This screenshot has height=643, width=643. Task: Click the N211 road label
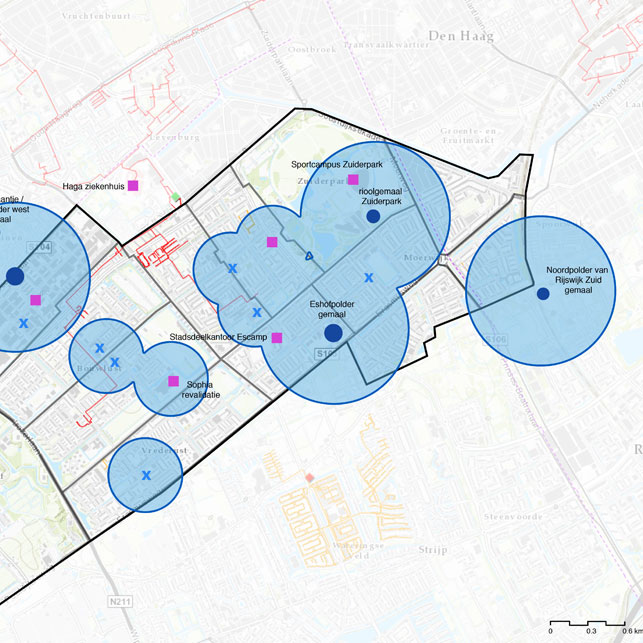coord(120,600)
